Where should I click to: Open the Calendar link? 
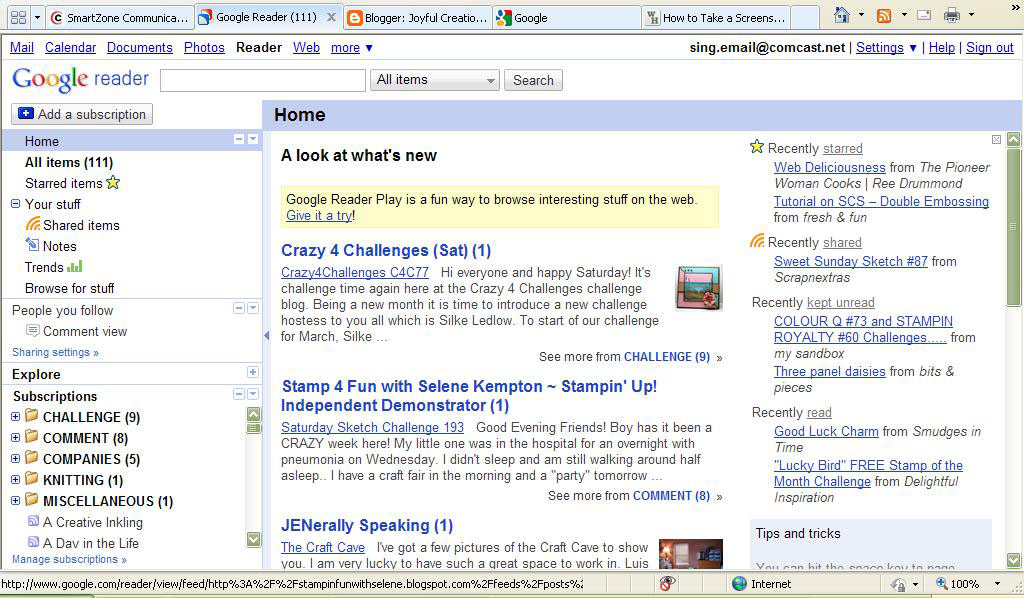tap(71, 47)
